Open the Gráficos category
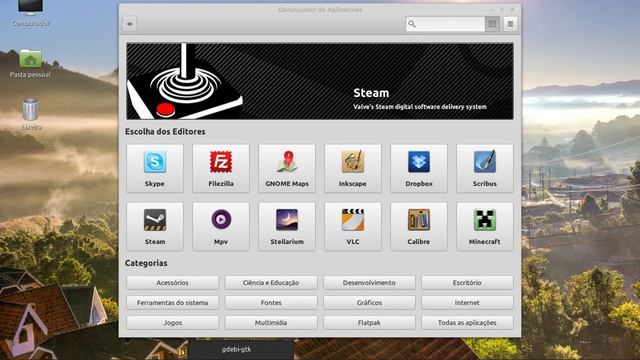Image resolution: width=640 pixels, height=360 pixels. [369, 302]
